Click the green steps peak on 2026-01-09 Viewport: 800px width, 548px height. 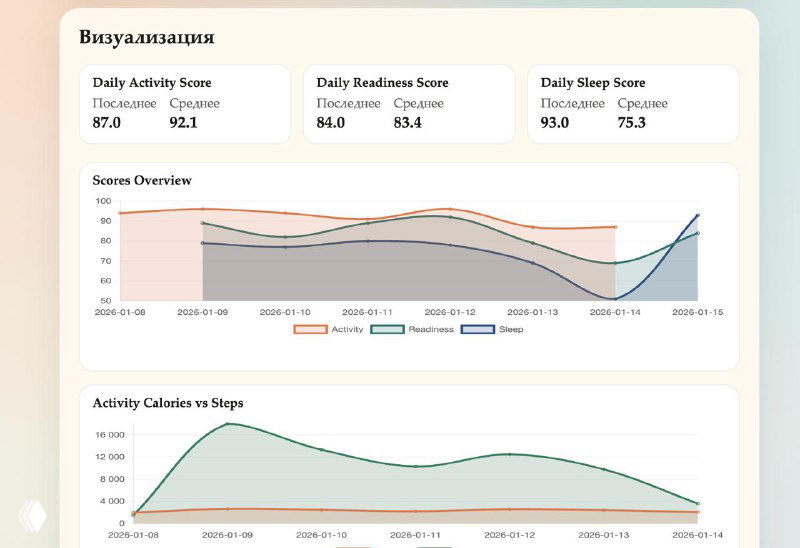point(229,424)
